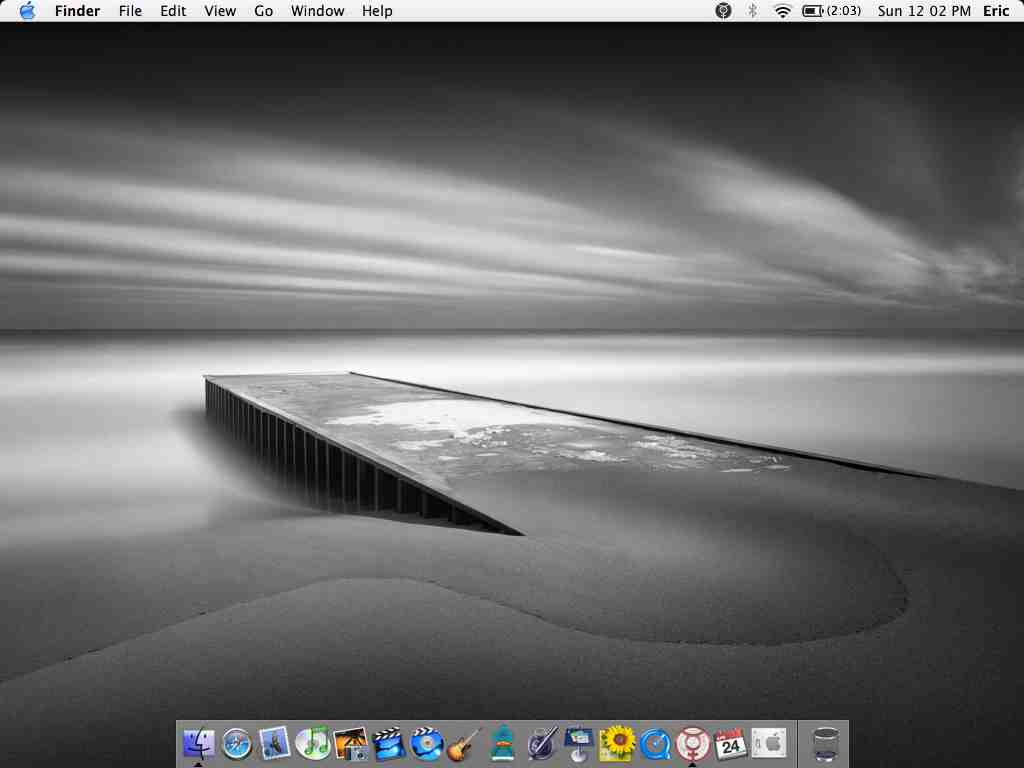The image size is (1024, 768).
Task: Click the round symbol menu bar extra
Action: click(x=723, y=11)
